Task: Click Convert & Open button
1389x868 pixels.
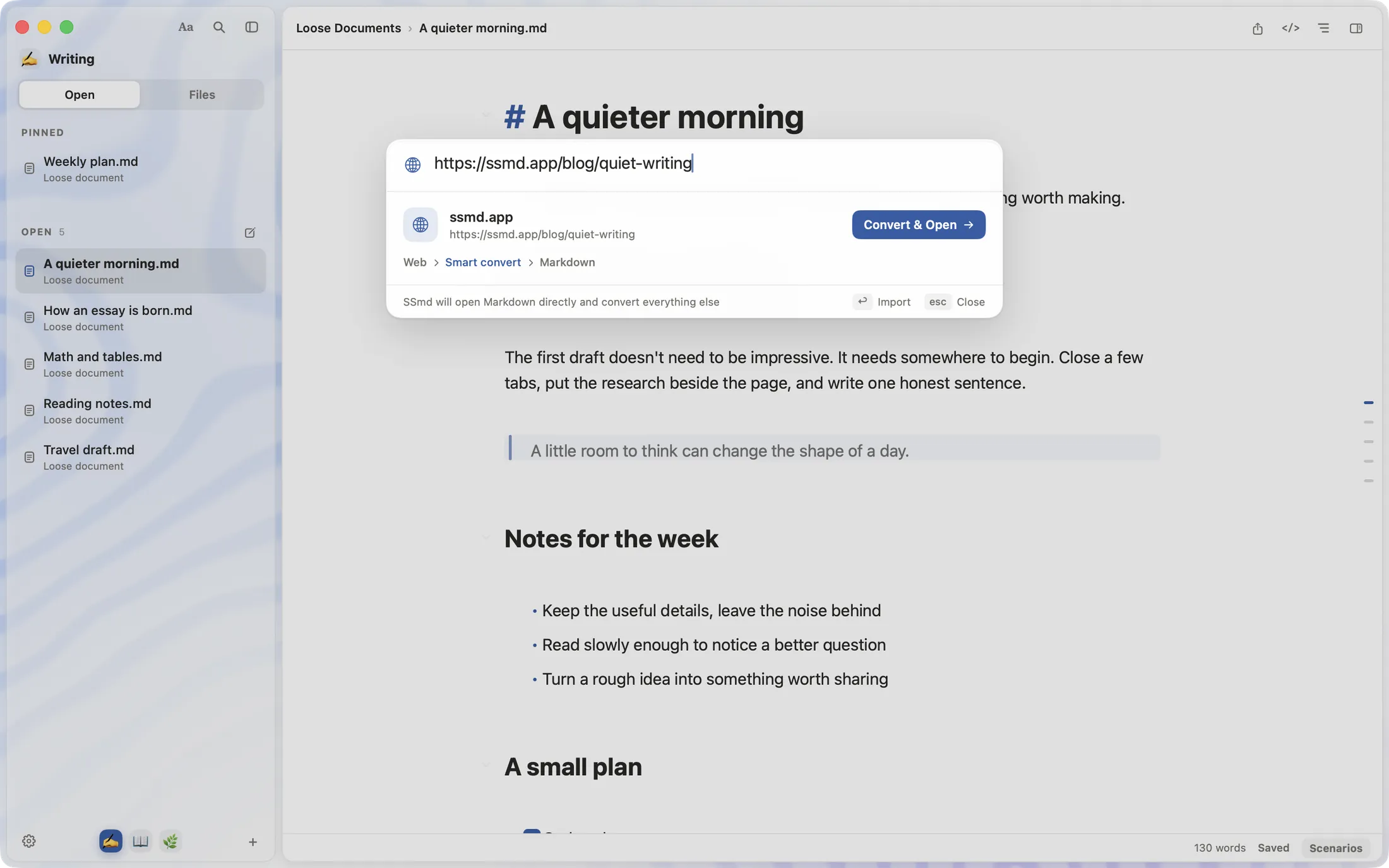Action: pyautogui.click(x=919, y=225)
